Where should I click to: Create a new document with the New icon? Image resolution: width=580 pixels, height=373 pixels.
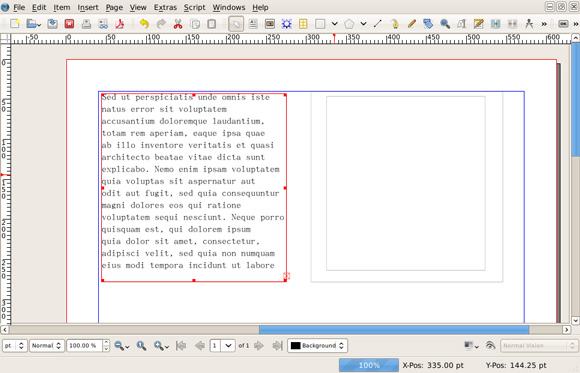[x=14, y=24]
